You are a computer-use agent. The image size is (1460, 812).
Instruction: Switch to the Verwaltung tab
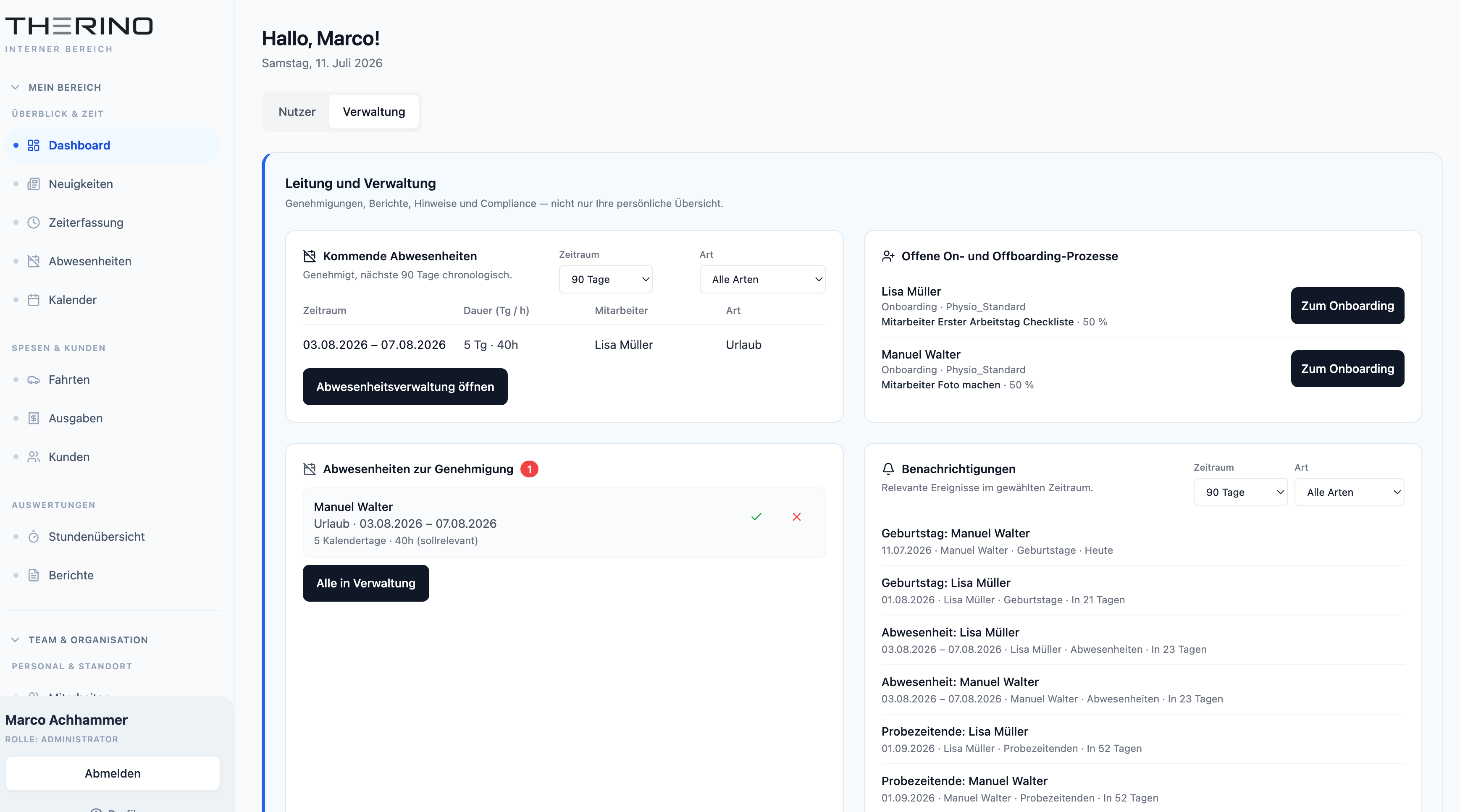[374, 112]
